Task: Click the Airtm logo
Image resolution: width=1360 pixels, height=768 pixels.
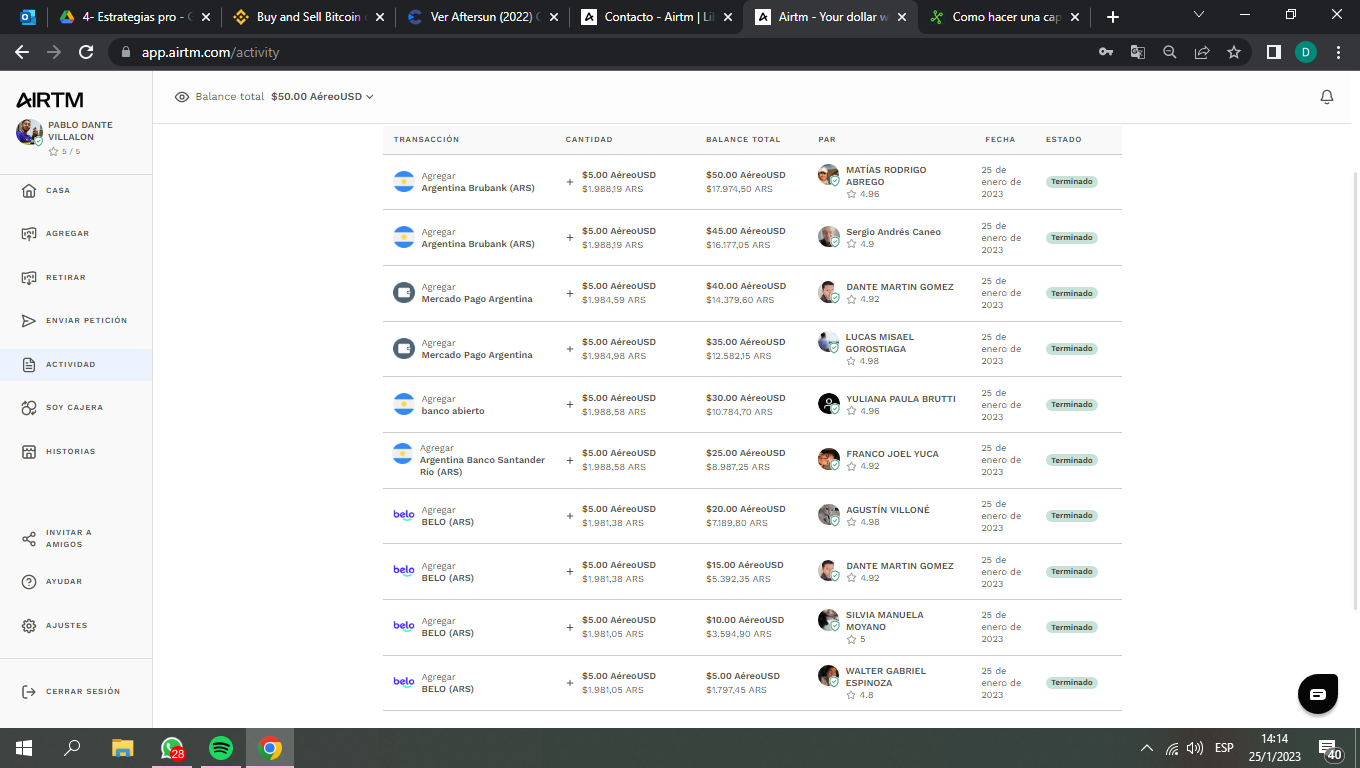Action: (x=50, y=100)
